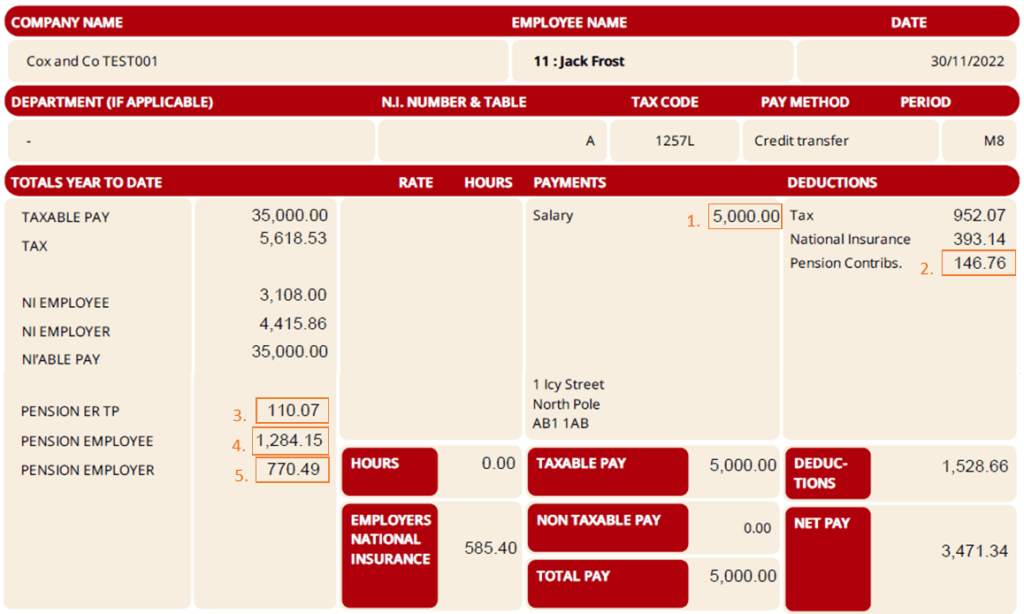This screenshot has width=1024, height=614.
Task: Select NI employer value 4,415.86
Action: [x=293, y=324]
